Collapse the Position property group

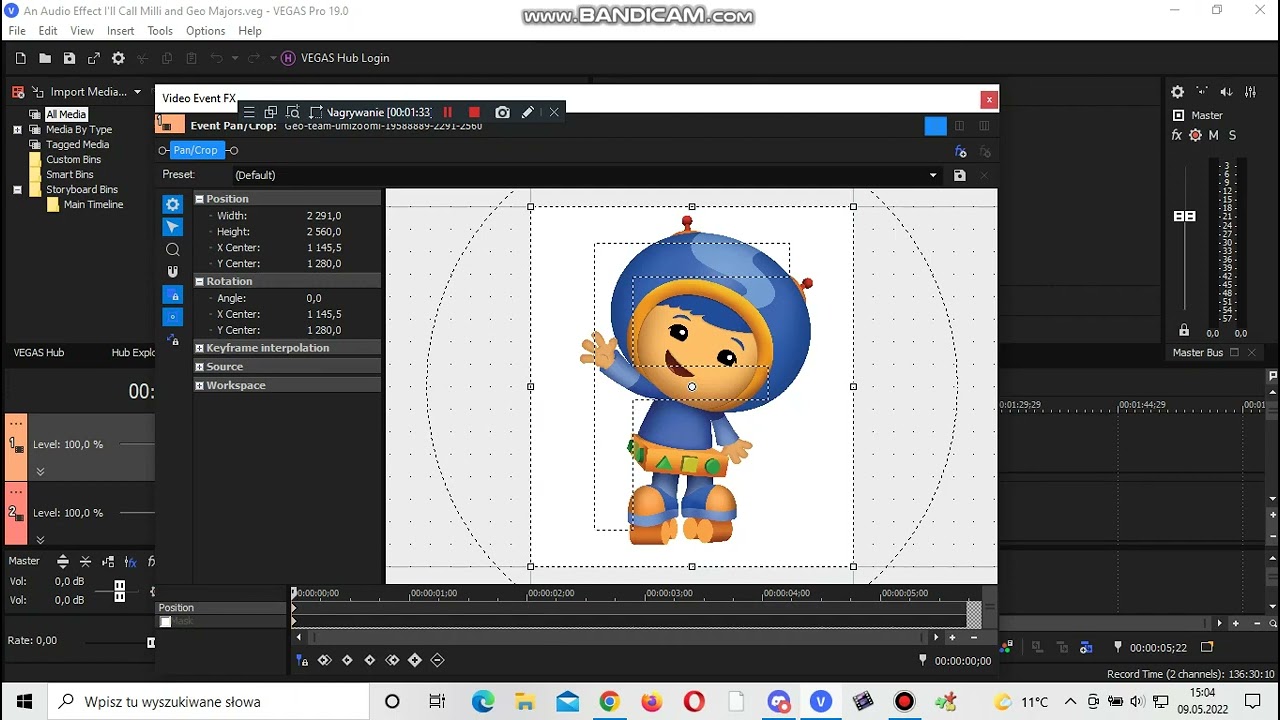(x=199, y=199)
